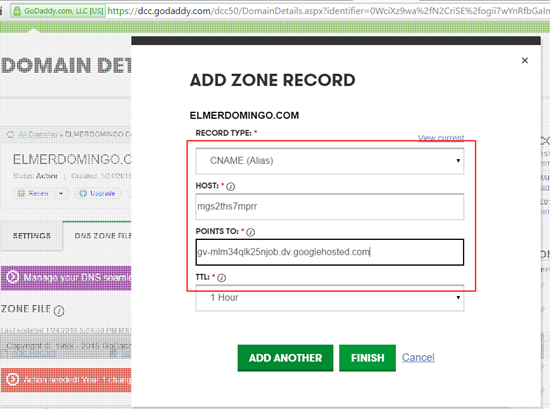Open the View current link
550x409 pixels.
pyautogui.click(x=441, y=138)
